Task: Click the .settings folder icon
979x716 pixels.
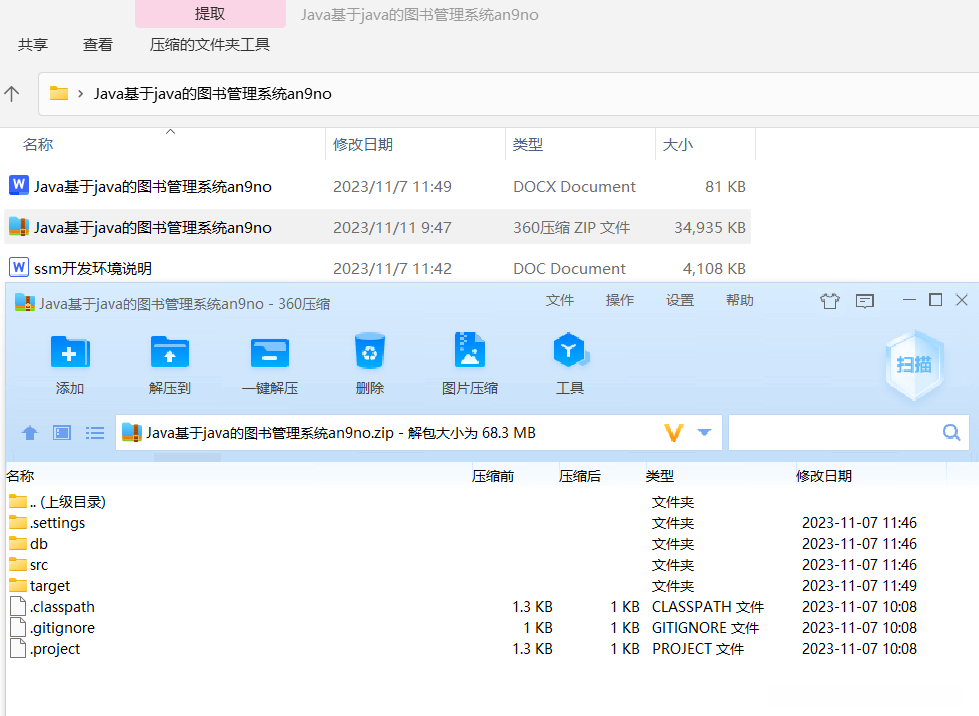Action: coord(18,522)
